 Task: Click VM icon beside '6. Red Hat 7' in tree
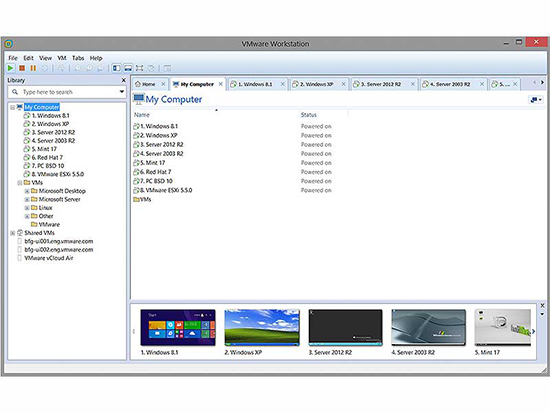pyautogui.click(x=27, y=157)
